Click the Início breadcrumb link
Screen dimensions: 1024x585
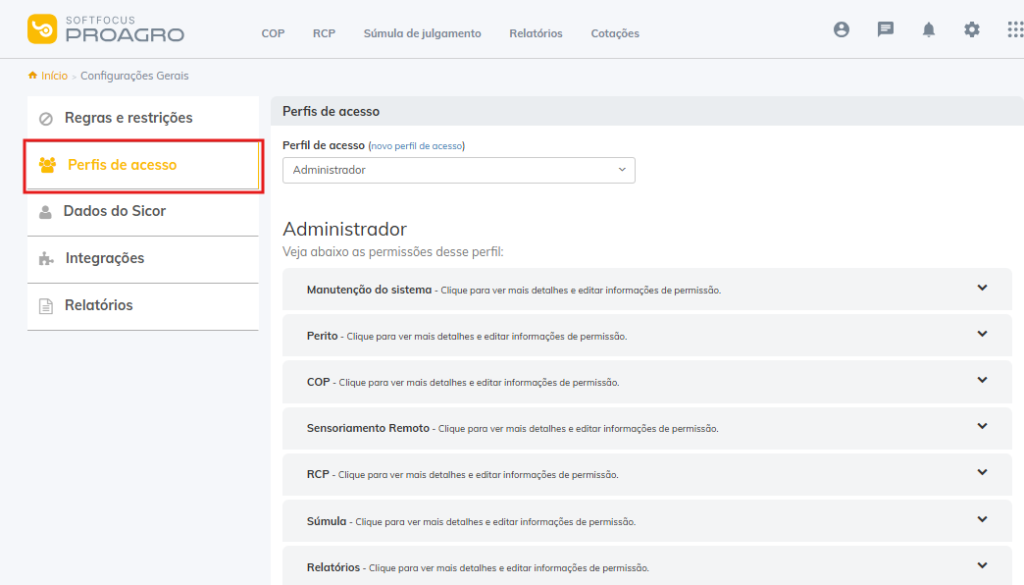point(54,76)
